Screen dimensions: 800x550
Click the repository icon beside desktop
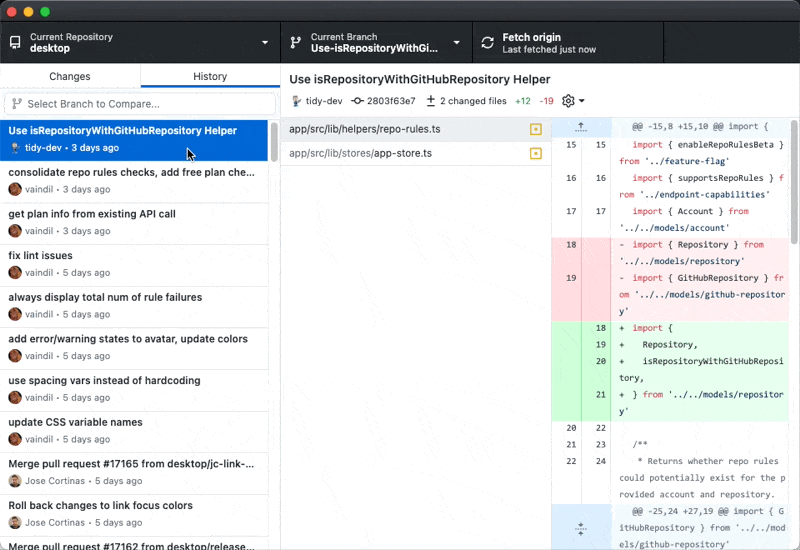click(x=15, y=42)
